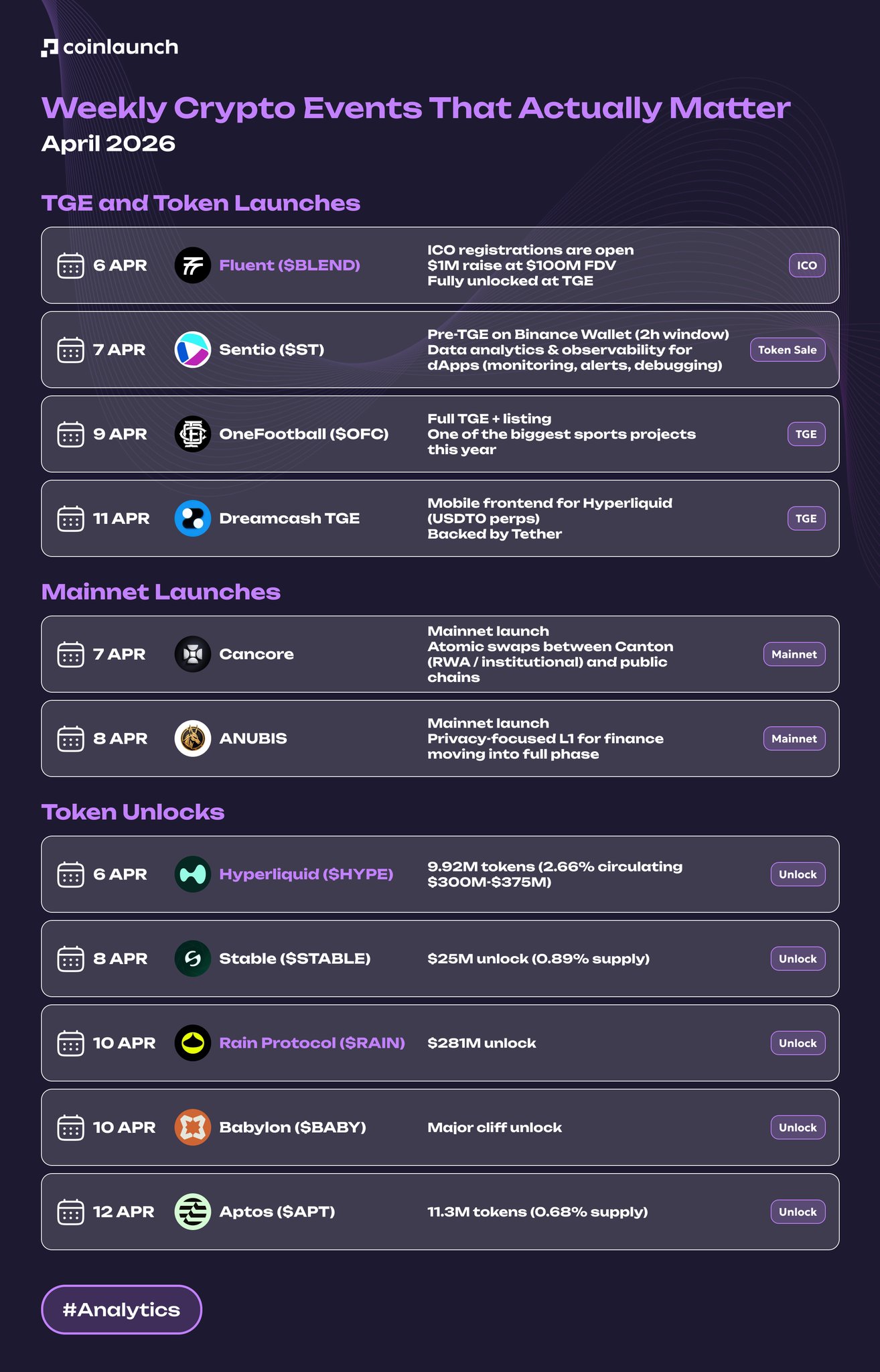Click the Hyperliquid project logo
Image resolution: width=880 pixels, height=1372 pixels.
[x=193, y=874]
